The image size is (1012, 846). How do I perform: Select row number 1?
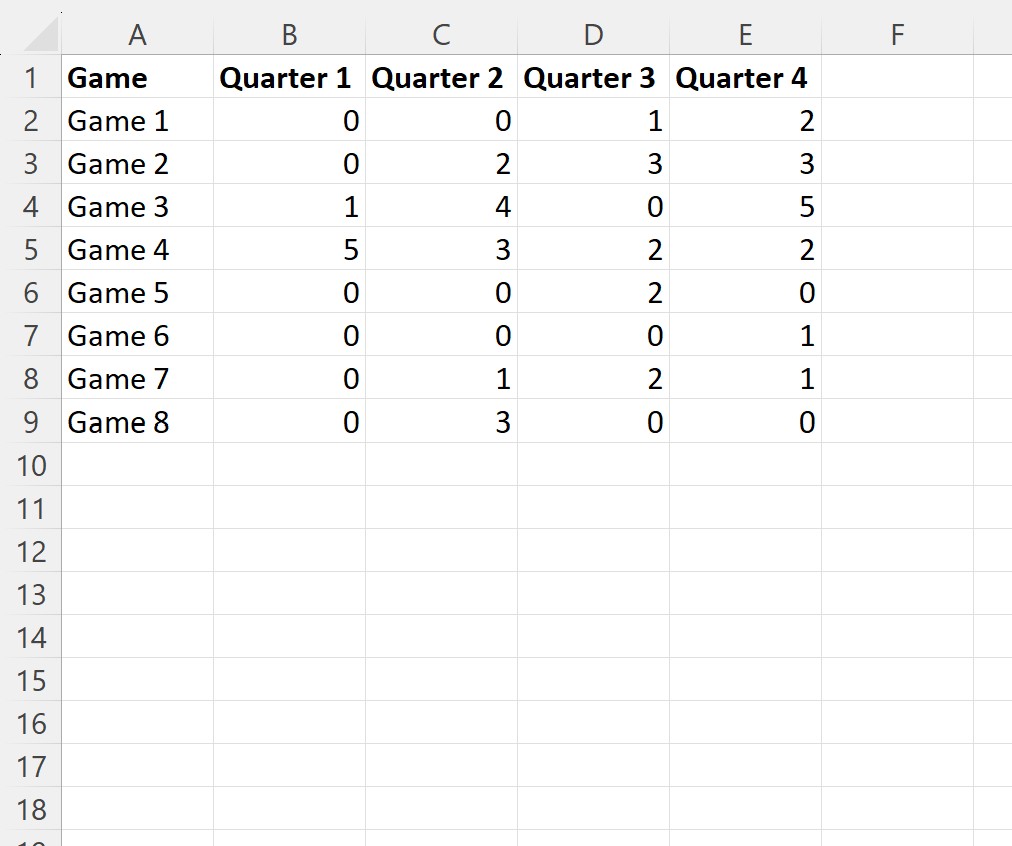point(31,77)
